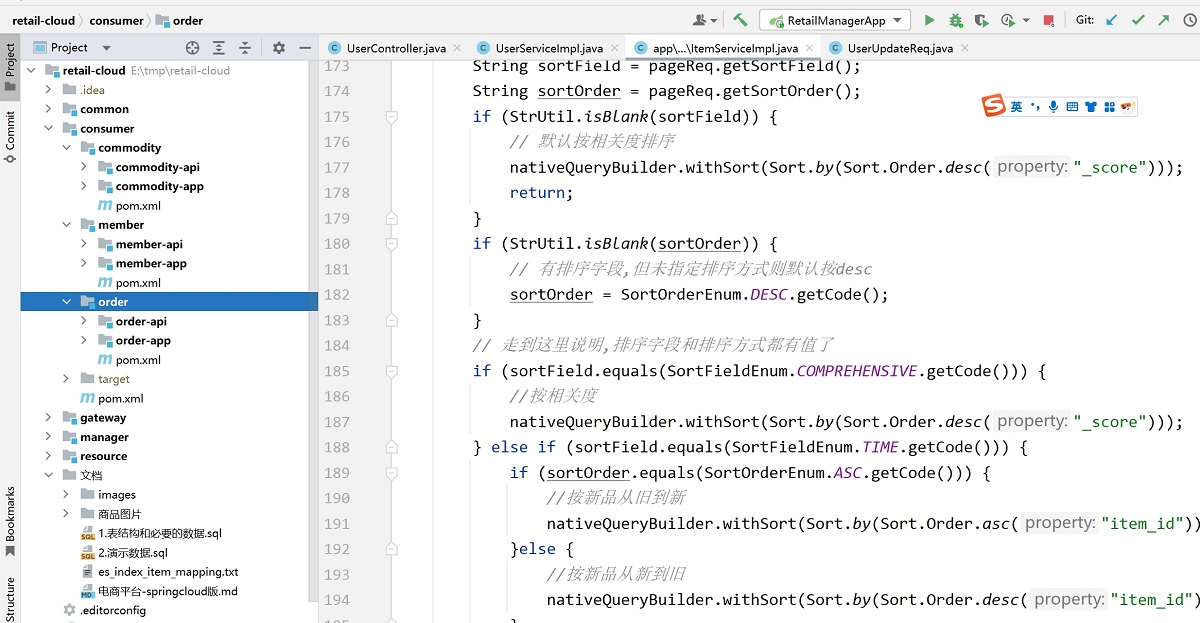1200x623 pixels.
Task: Select the 1.表结构和必要的数据.sql file
Action: (160, 534)
